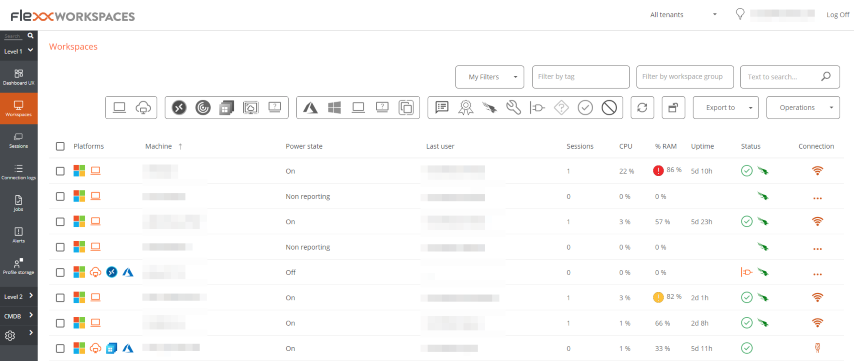The height and width of the screenshot is (361, 854).
Task: Collapse the Level 1 sidebar section
Action: coord(19,51)
